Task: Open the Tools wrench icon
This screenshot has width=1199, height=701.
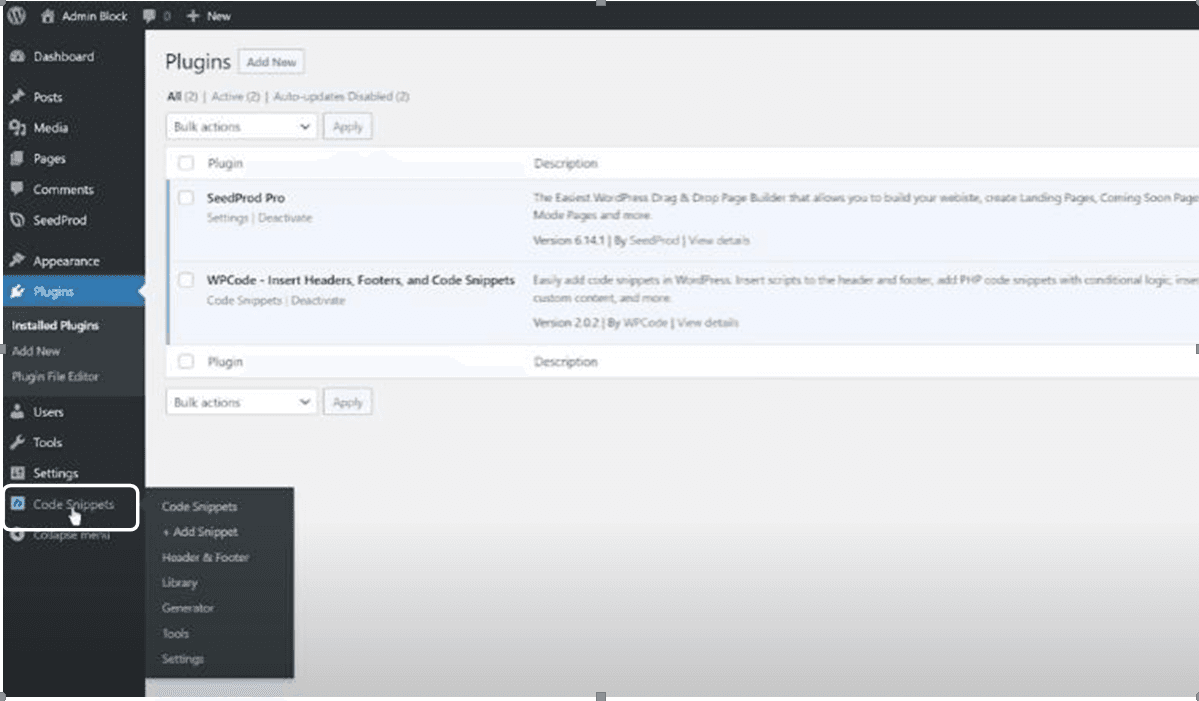Action: [16, 443]
